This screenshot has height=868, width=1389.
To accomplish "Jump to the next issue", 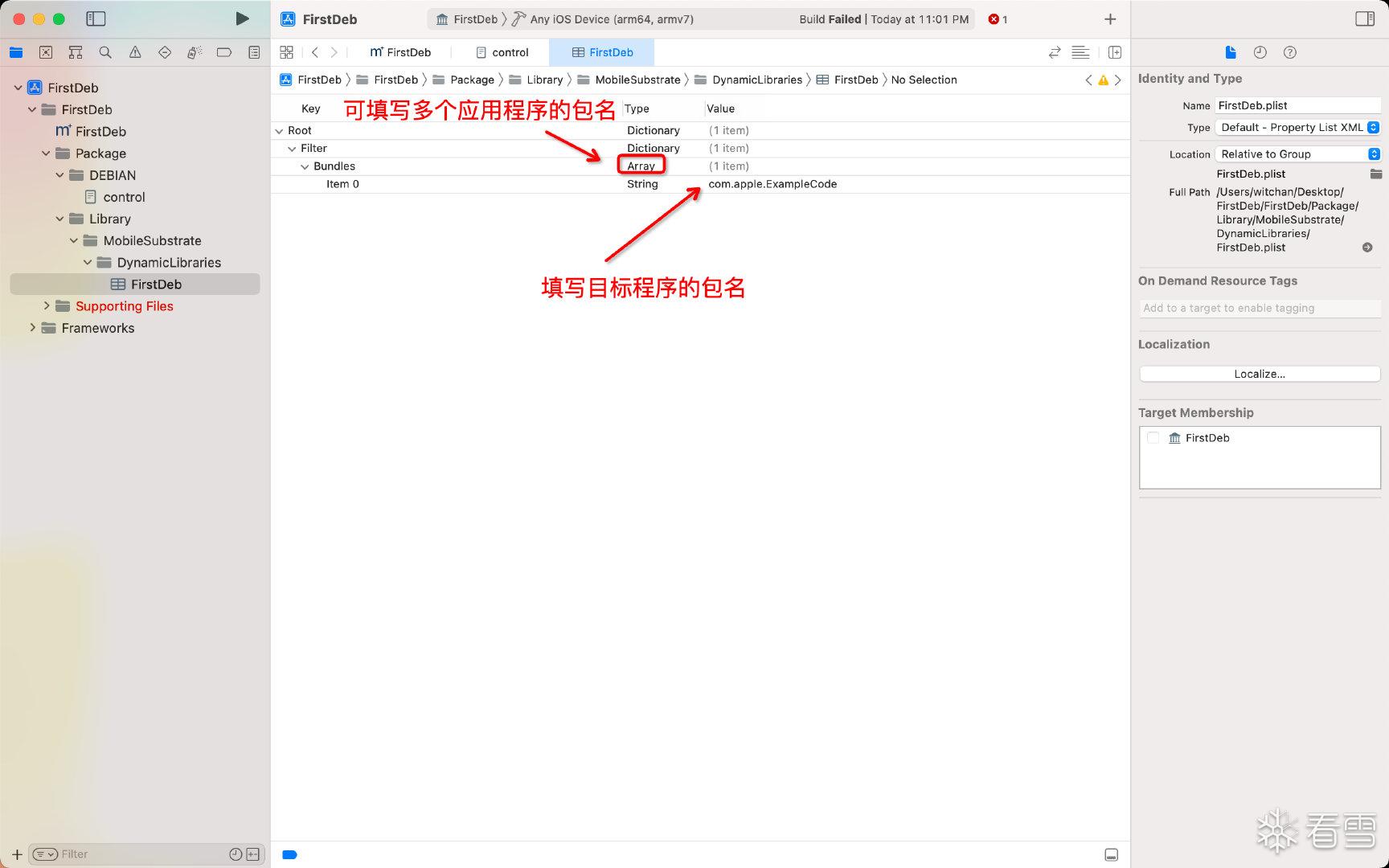I will click(1118, 80).
